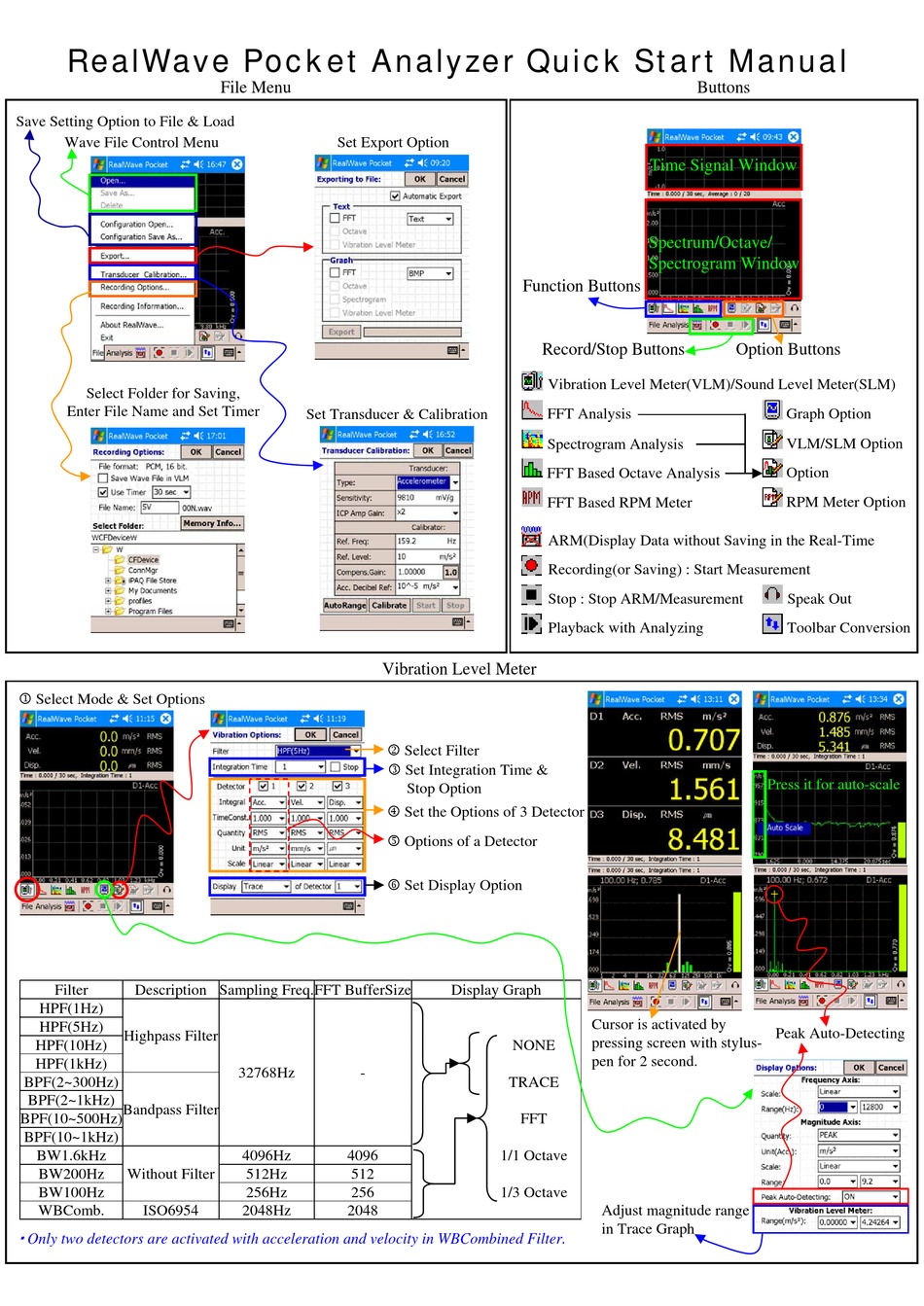Click Cancel in the Vibration Options dialog
This screenshot has height=1306, width=924.
345,735
